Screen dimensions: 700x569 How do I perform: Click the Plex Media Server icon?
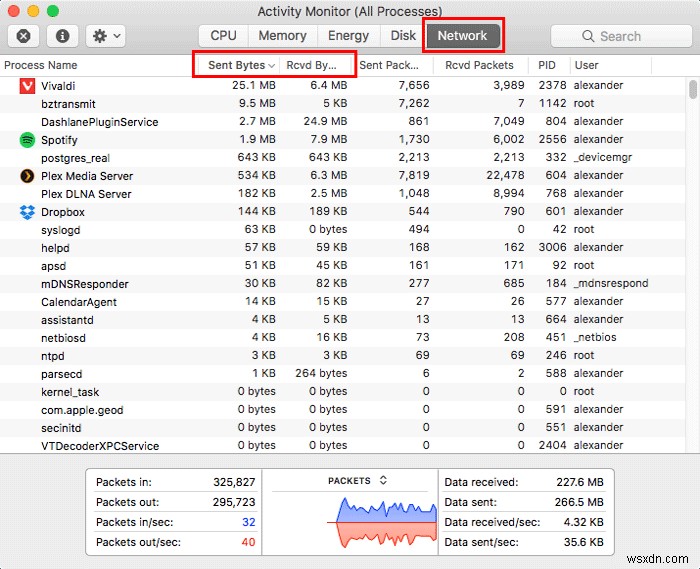[x=27, y=176]
